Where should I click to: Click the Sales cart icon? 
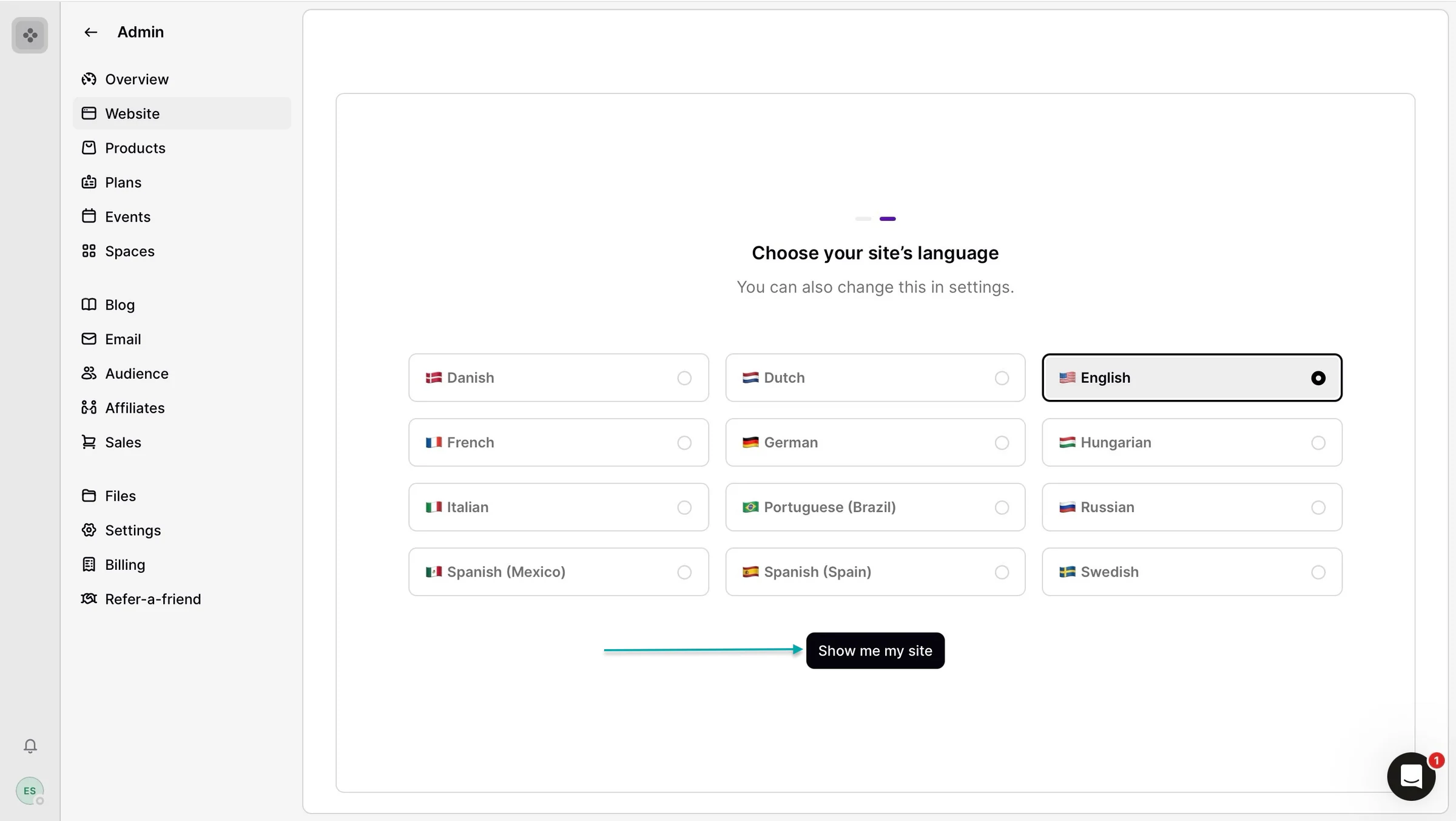click(89, 442)
